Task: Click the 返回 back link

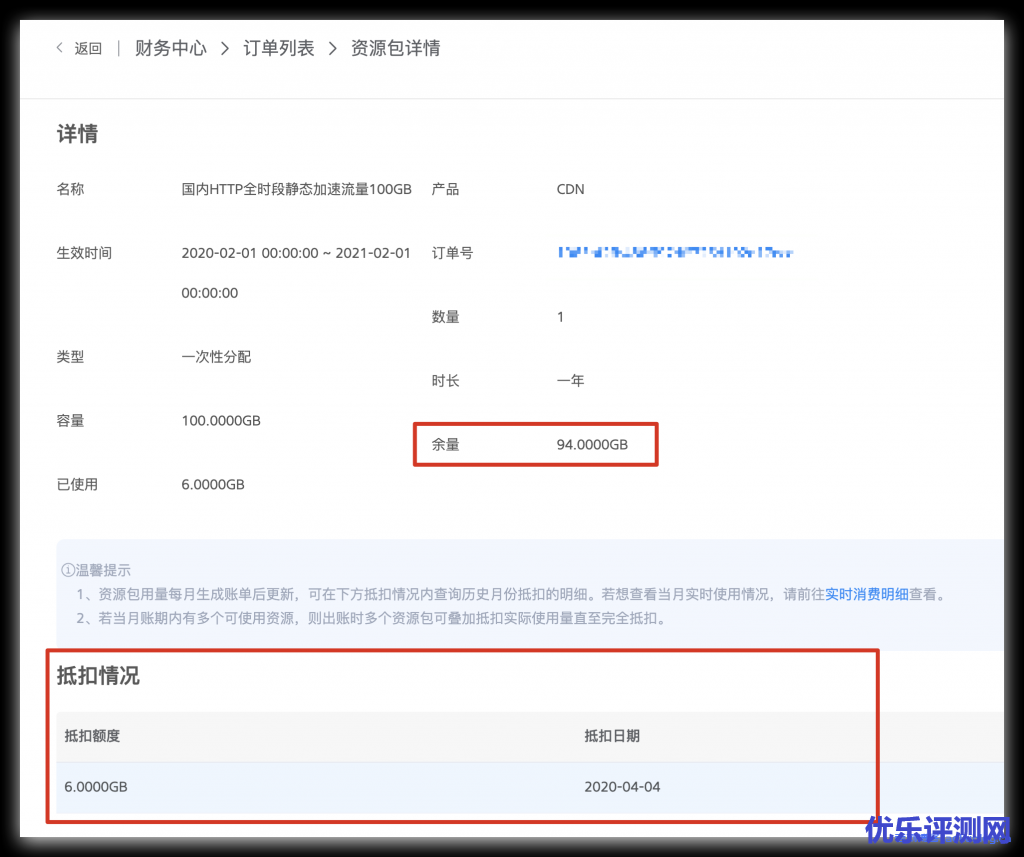Action: pyautogui.click(x=88, y=48)
